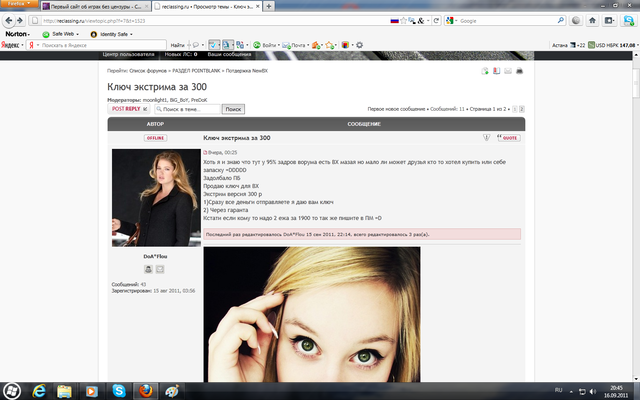Open Internet Explorer from the taskbar
The image size is (640, 400).
point(39,391)
